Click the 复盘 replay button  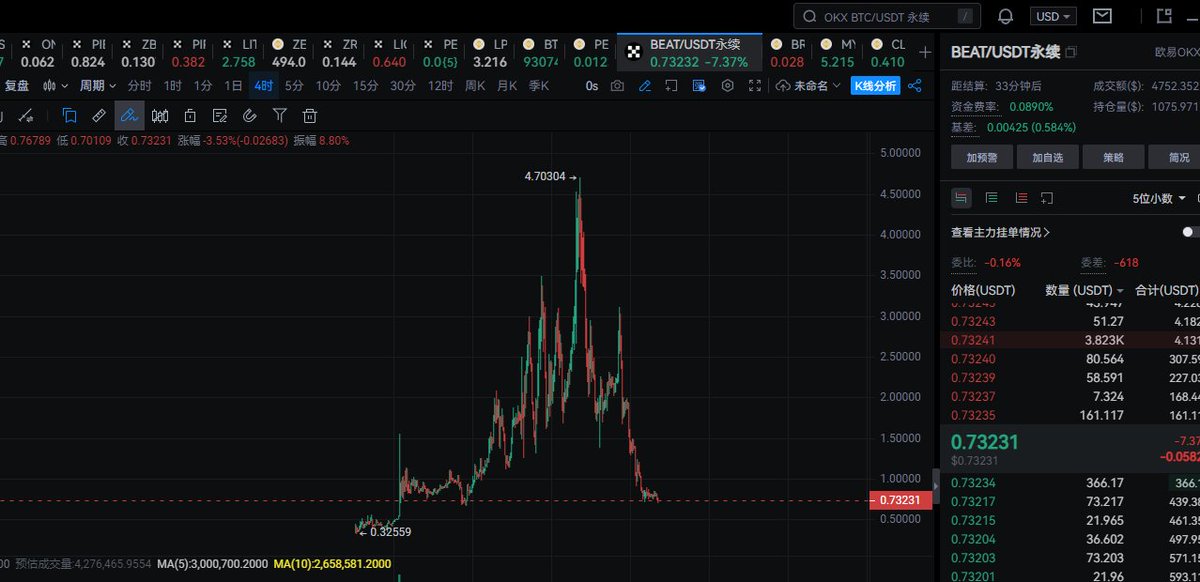pyautogui.click(x=17, y=86)
